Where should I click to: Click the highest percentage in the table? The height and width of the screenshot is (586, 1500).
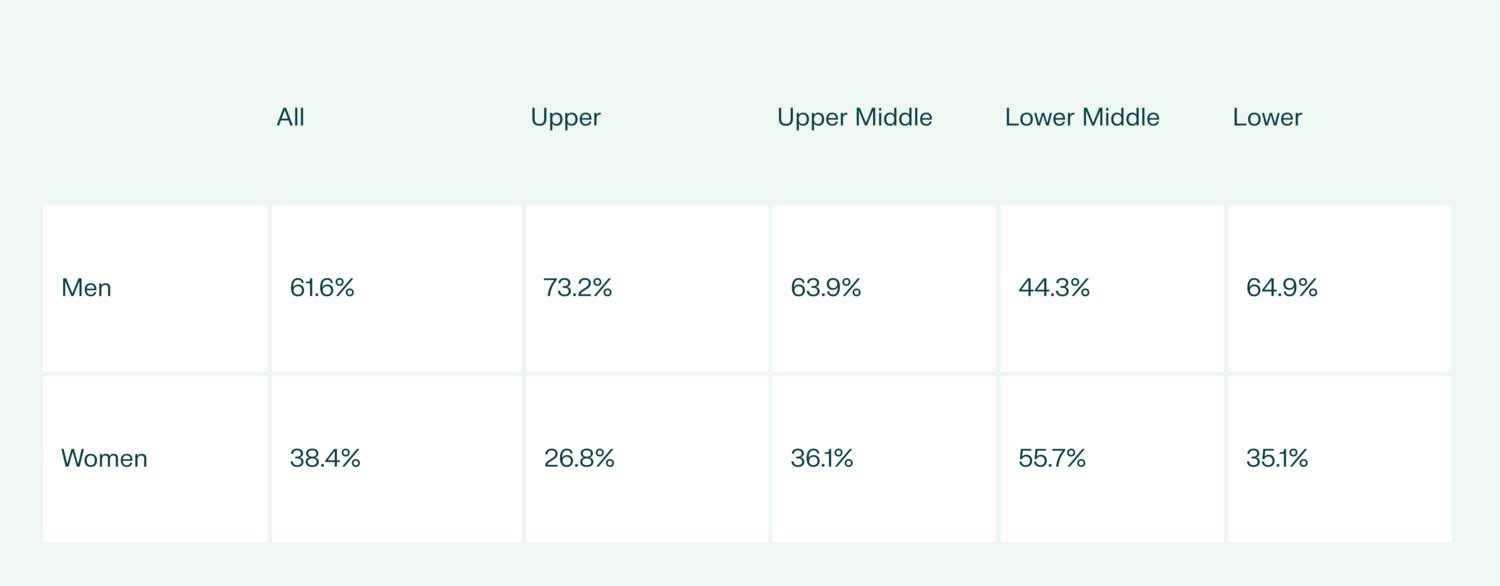577,288
